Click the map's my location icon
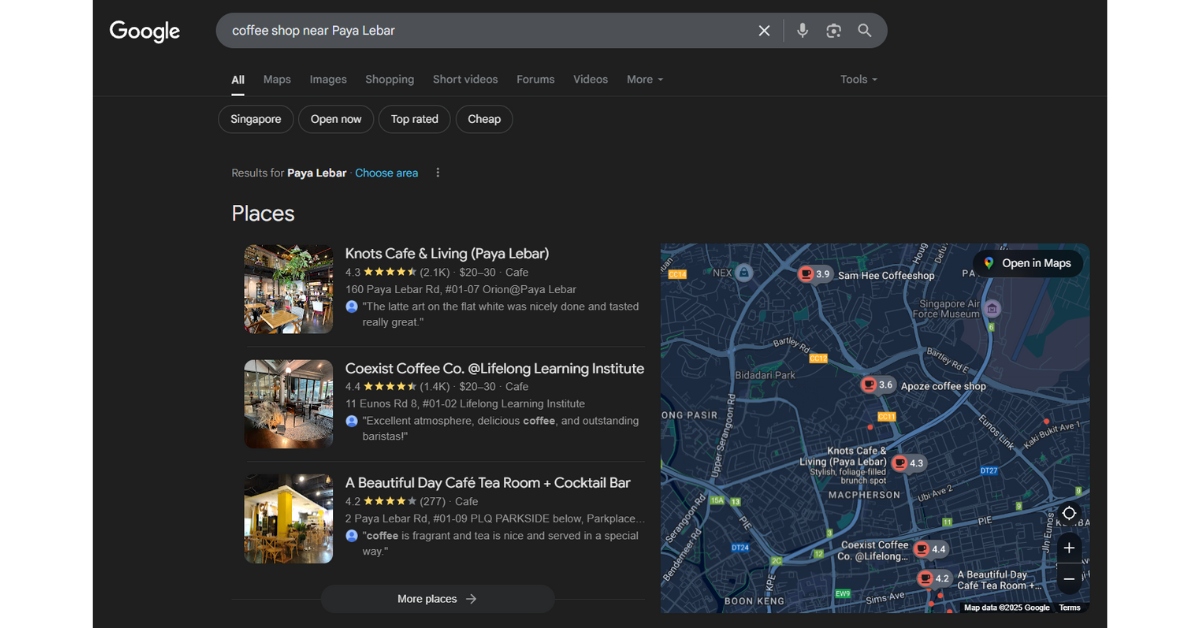Screen dimensions: 1200x628 [1069, 513]
